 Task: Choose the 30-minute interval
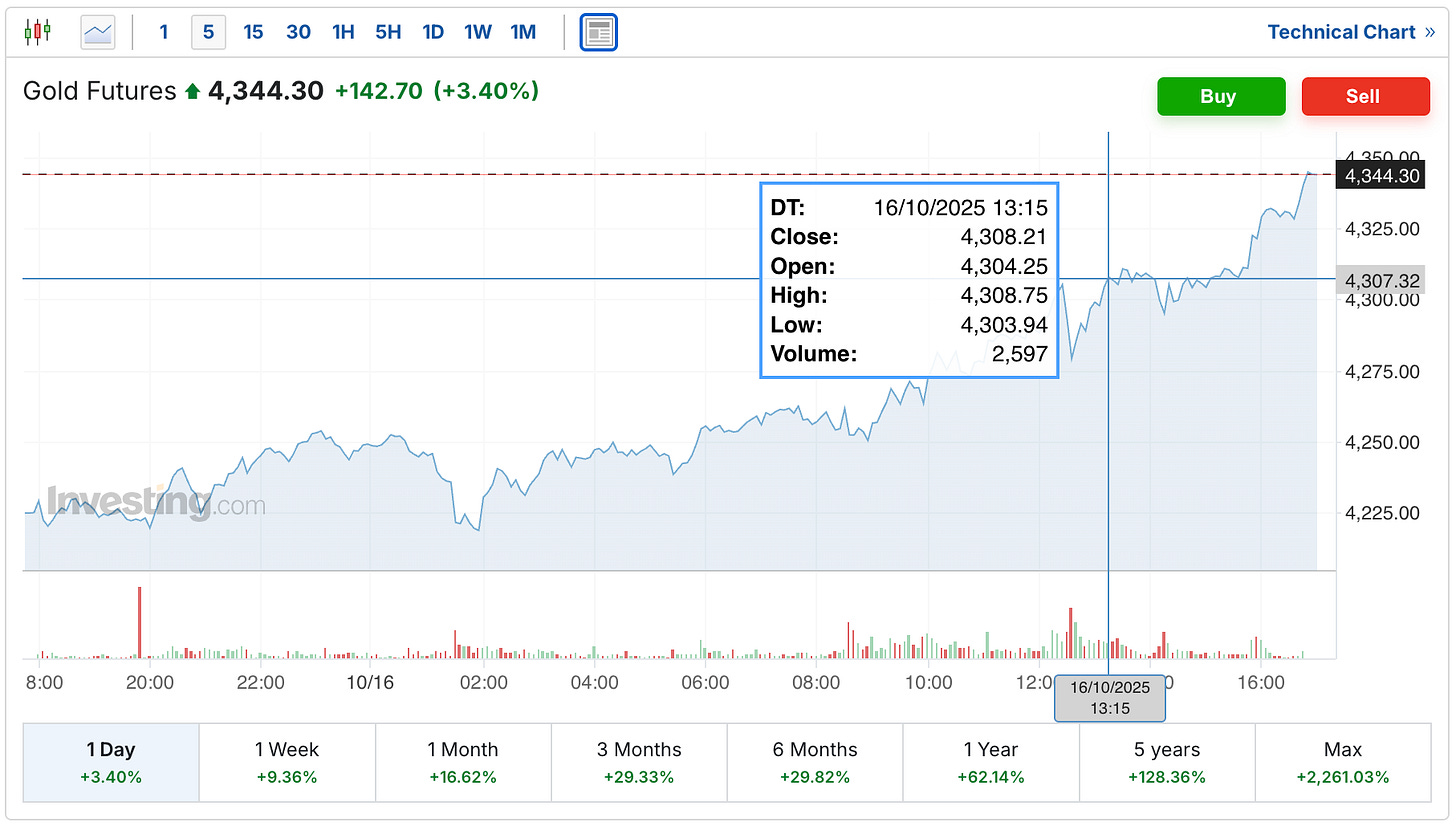(298, 32)
